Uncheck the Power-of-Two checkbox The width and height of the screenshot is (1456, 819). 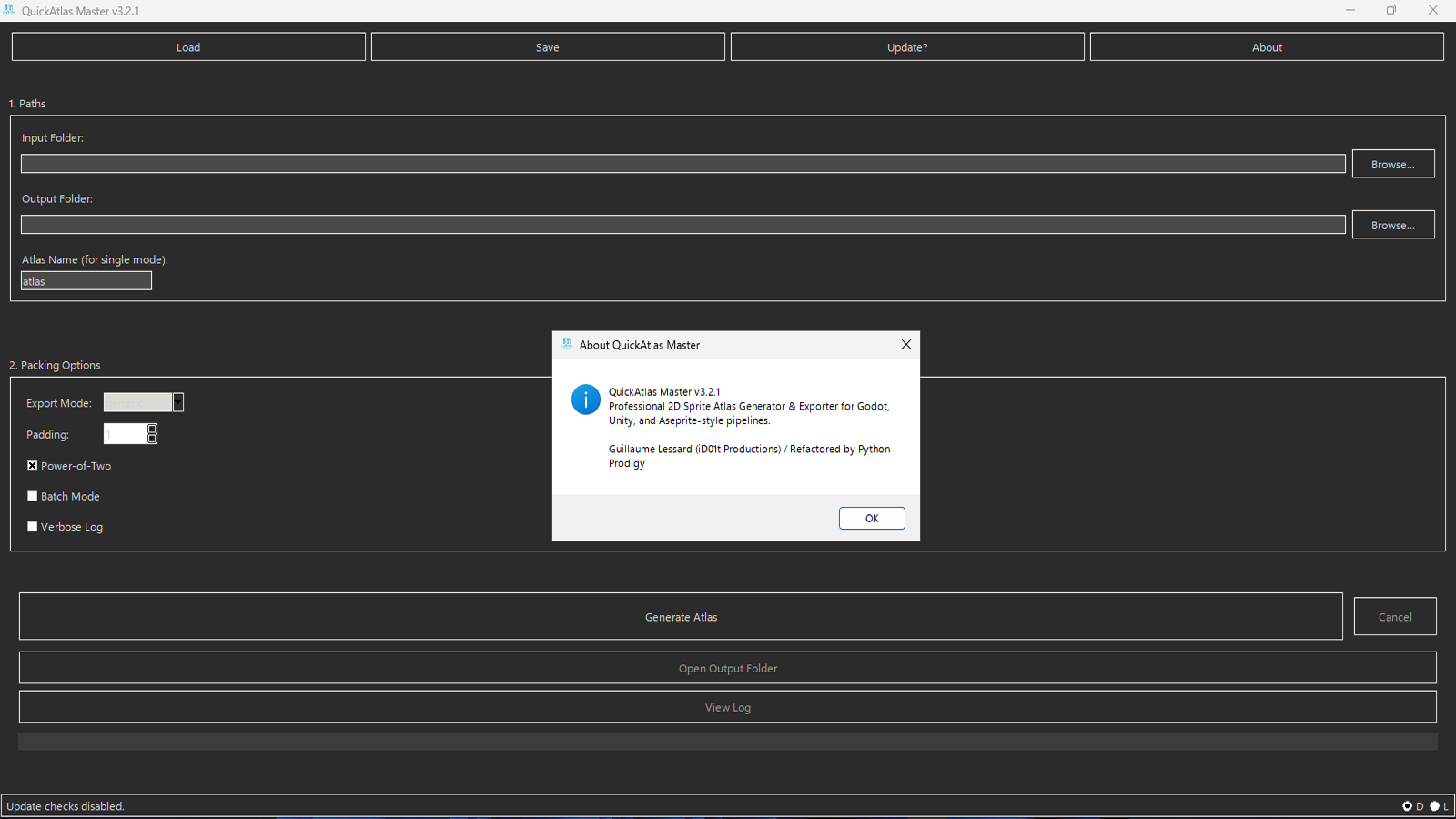click(33, 466)
